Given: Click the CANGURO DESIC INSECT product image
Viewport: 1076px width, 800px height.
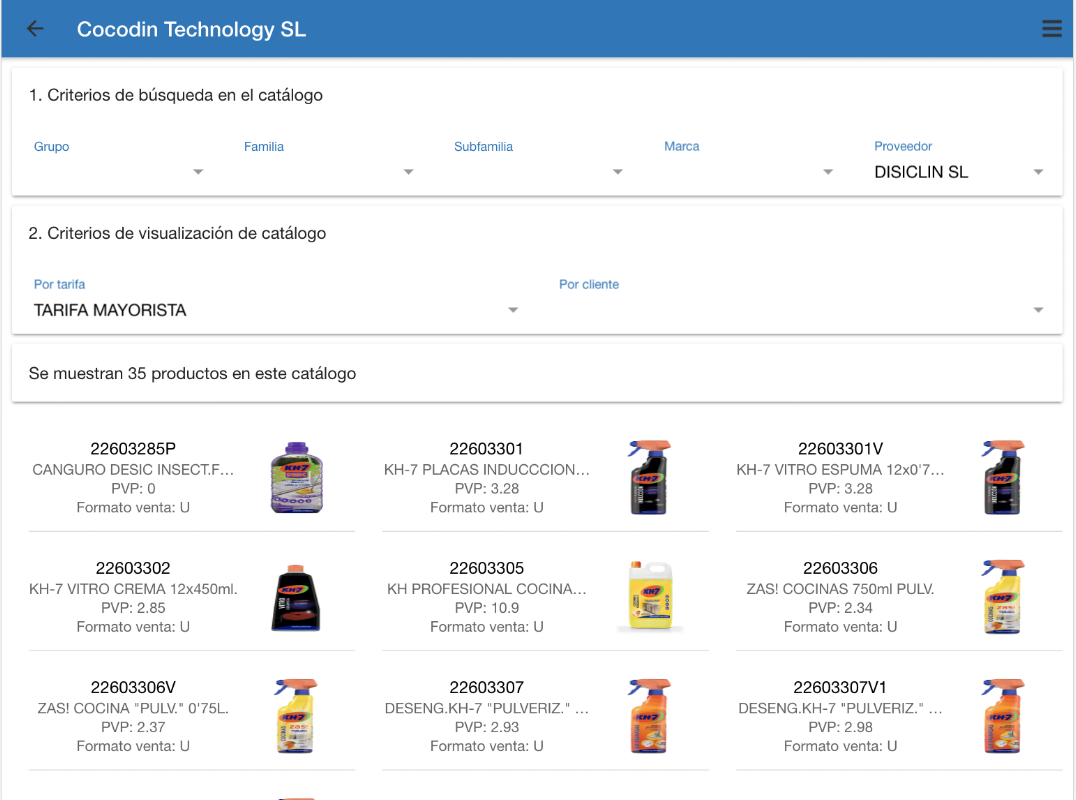Looking at the screenshot, I should tap(296, 478).
